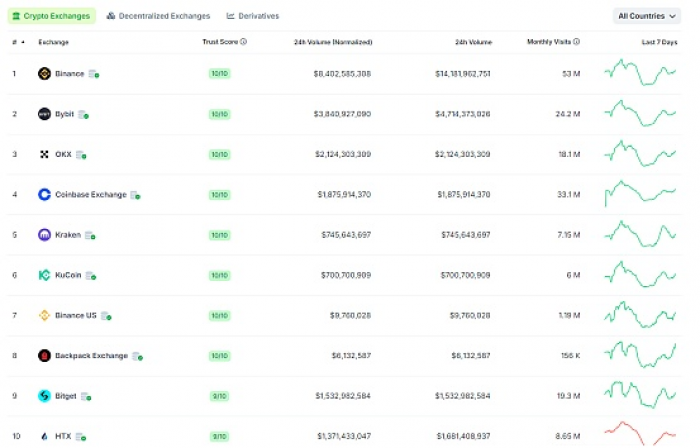Open the All Countries dropdown

[x=646, y=16]
